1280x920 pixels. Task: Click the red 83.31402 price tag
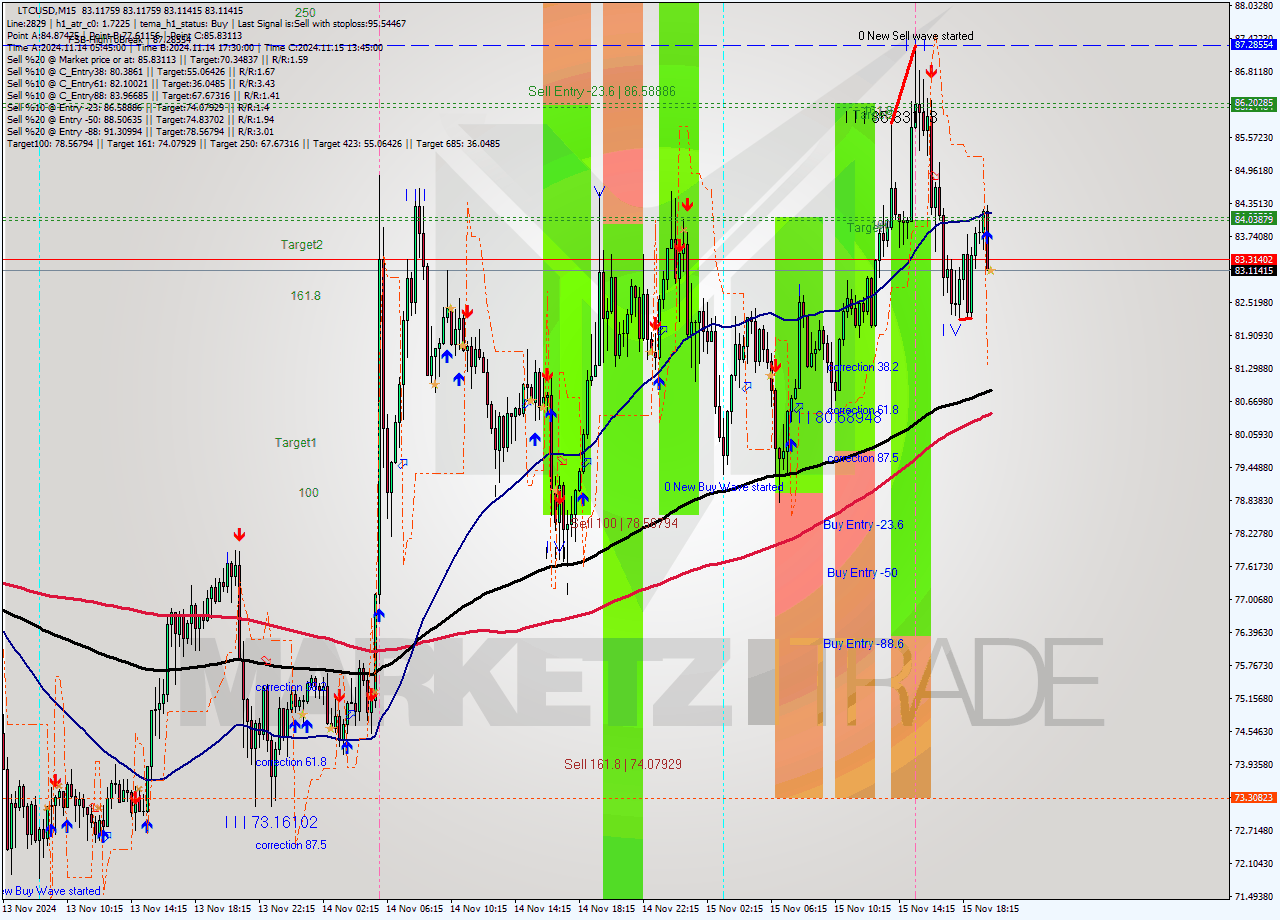tap(1254, 259)
